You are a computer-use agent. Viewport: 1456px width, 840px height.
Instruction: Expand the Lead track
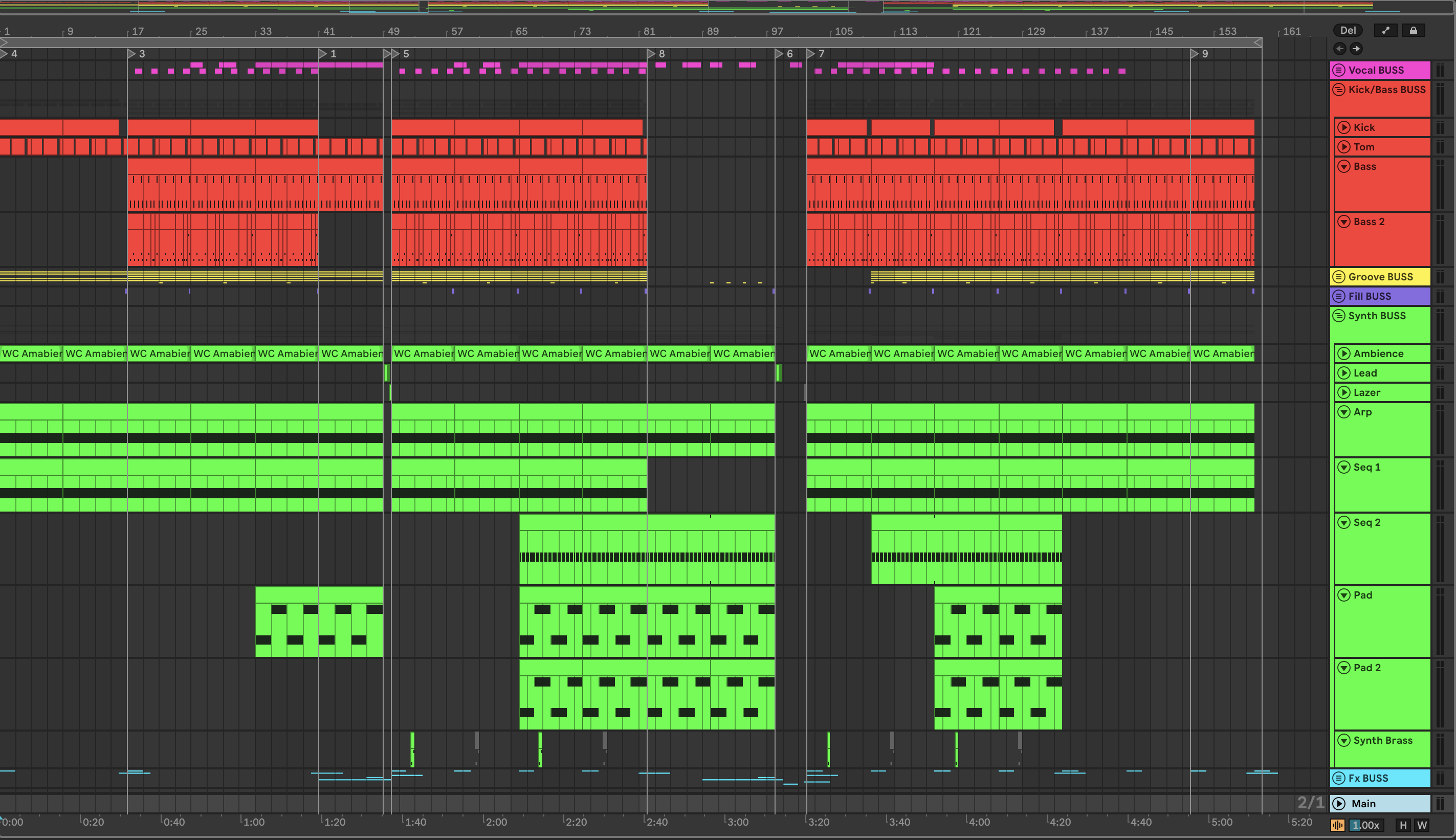pos(1344,373)
